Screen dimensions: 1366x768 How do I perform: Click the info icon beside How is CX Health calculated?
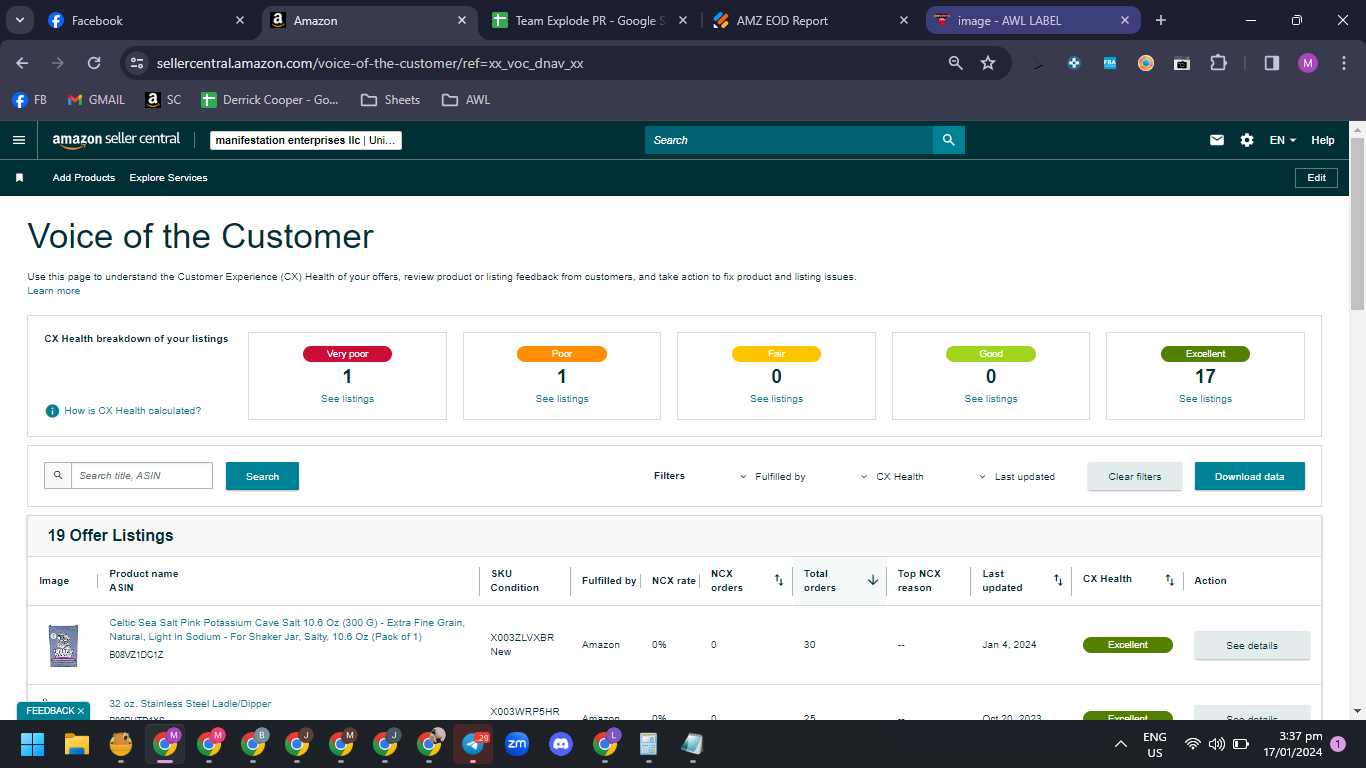(x=52, y=411)
